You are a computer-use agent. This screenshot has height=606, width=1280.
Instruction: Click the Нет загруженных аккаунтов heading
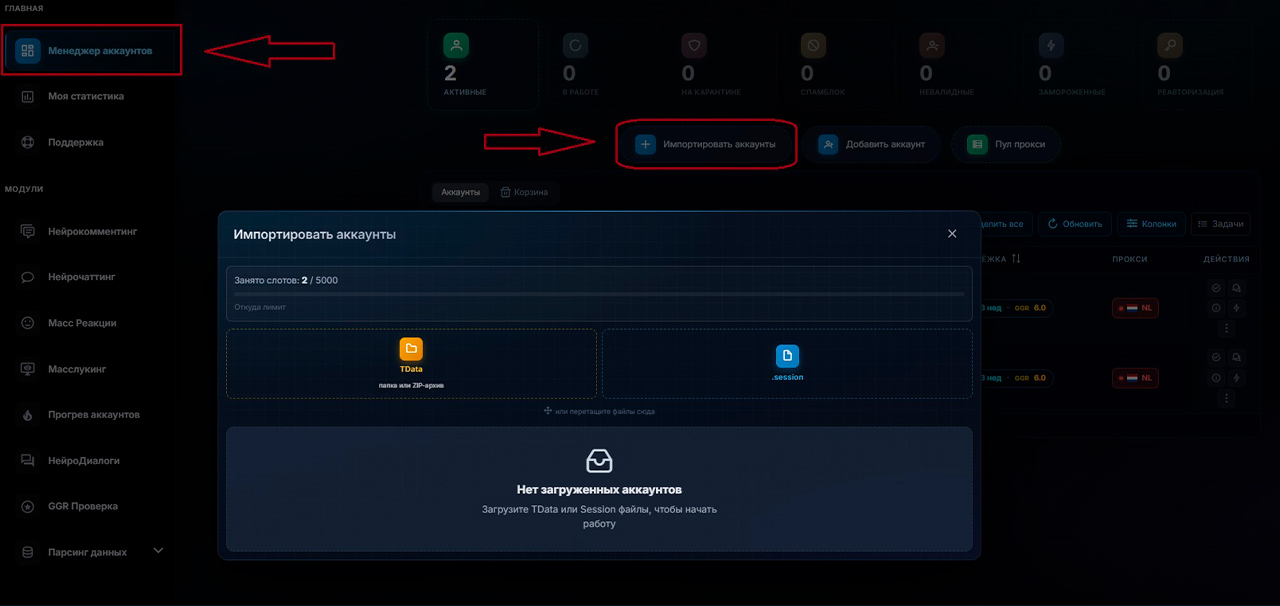click(599, 490)
